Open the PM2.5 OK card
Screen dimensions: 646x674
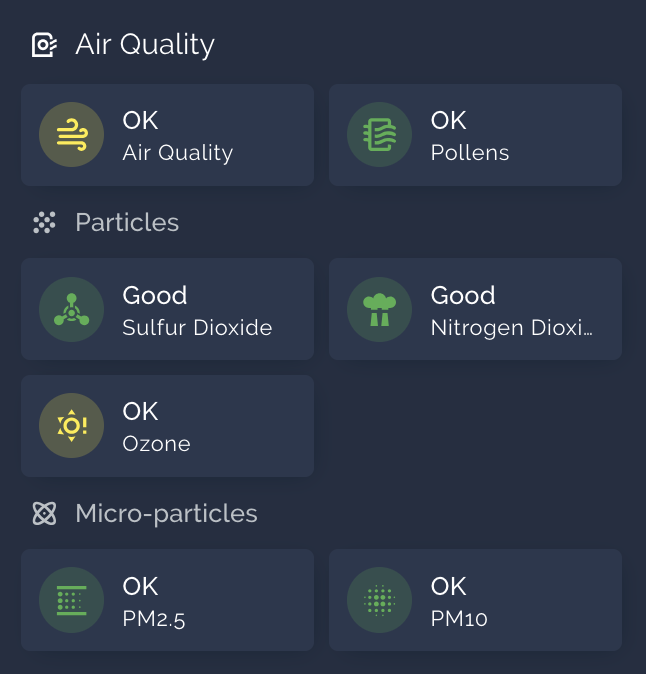(167, 600)
